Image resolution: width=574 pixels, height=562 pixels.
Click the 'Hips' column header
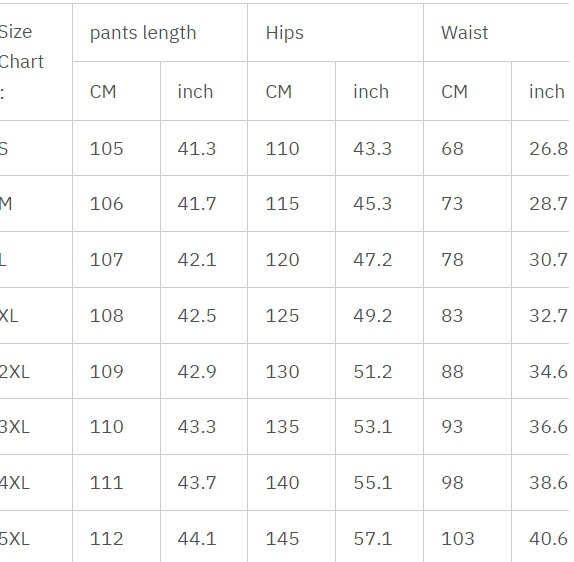(284, 33)
